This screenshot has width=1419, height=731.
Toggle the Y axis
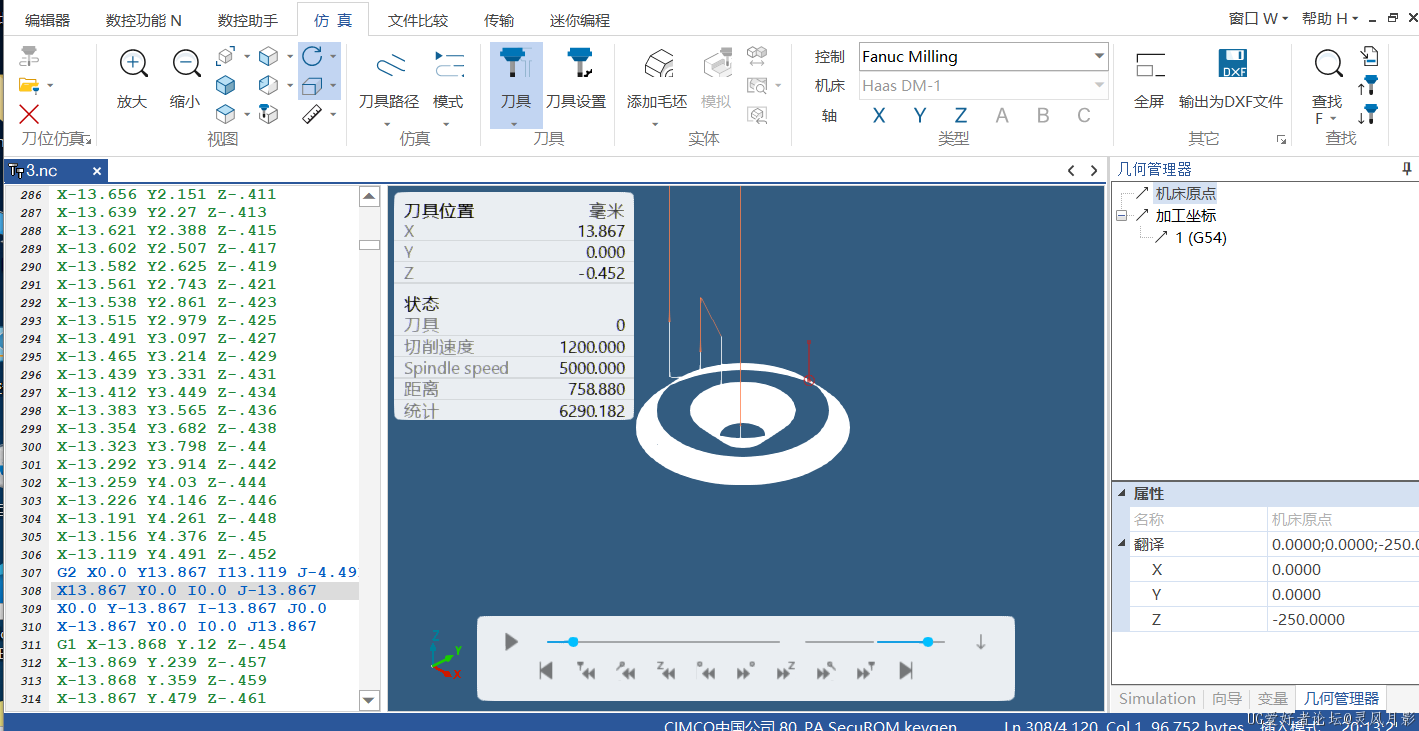coord(919,116)
